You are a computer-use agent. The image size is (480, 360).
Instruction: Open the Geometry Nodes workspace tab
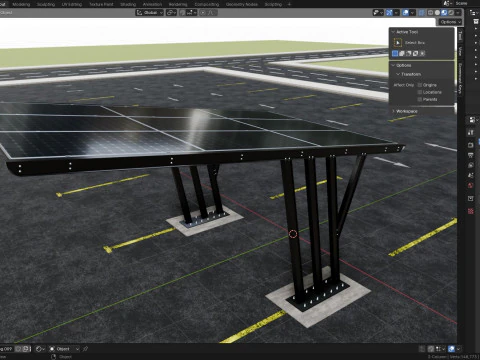(242, 4)
